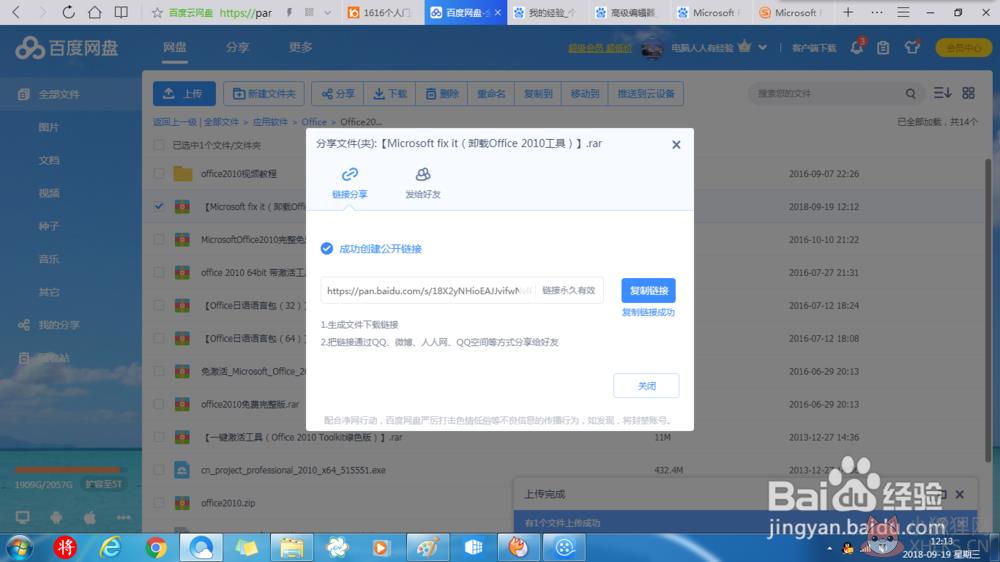
Task: Expand the user account dropdown arrow
Action: (763, 47)
